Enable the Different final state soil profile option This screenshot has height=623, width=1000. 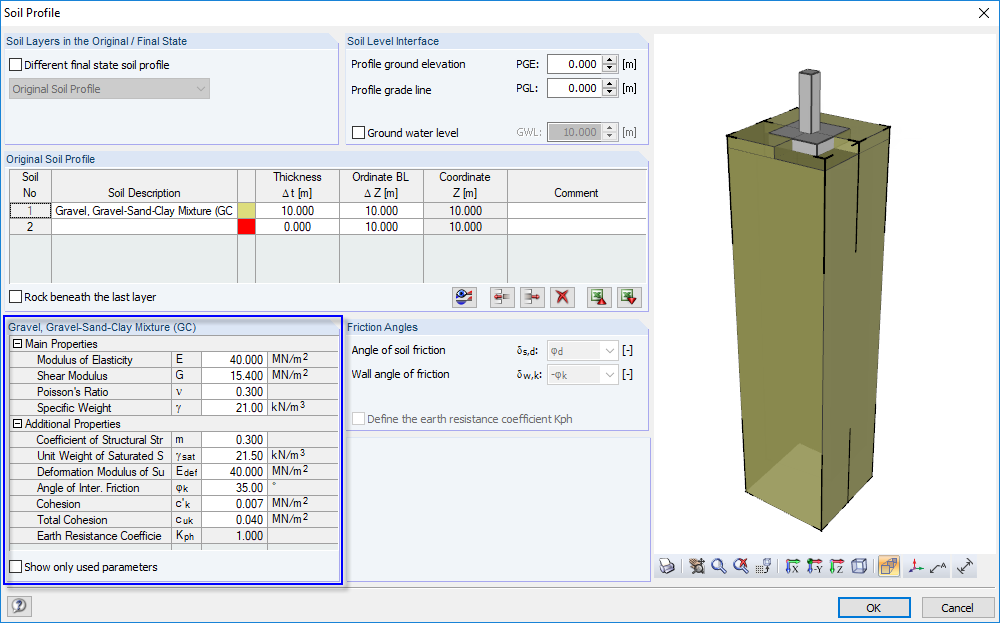point(15,63)
